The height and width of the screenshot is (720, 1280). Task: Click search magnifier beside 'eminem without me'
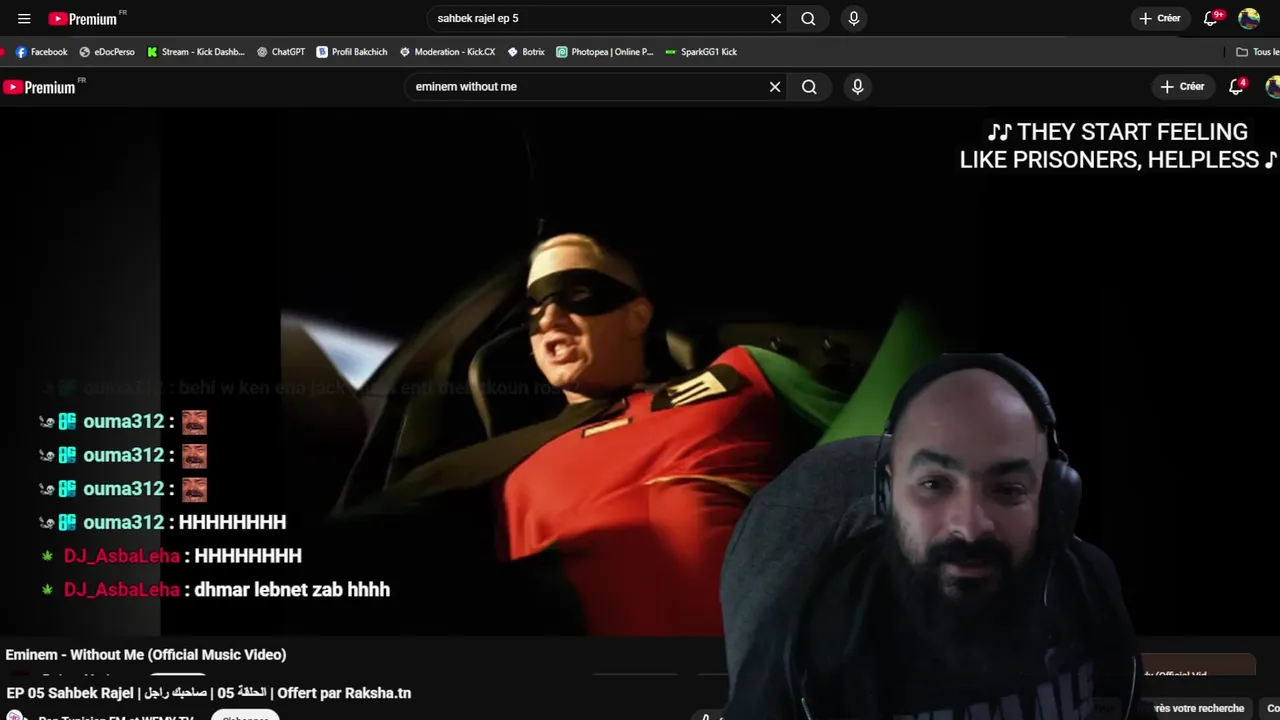pyautogui.click(x=809, y=87)
